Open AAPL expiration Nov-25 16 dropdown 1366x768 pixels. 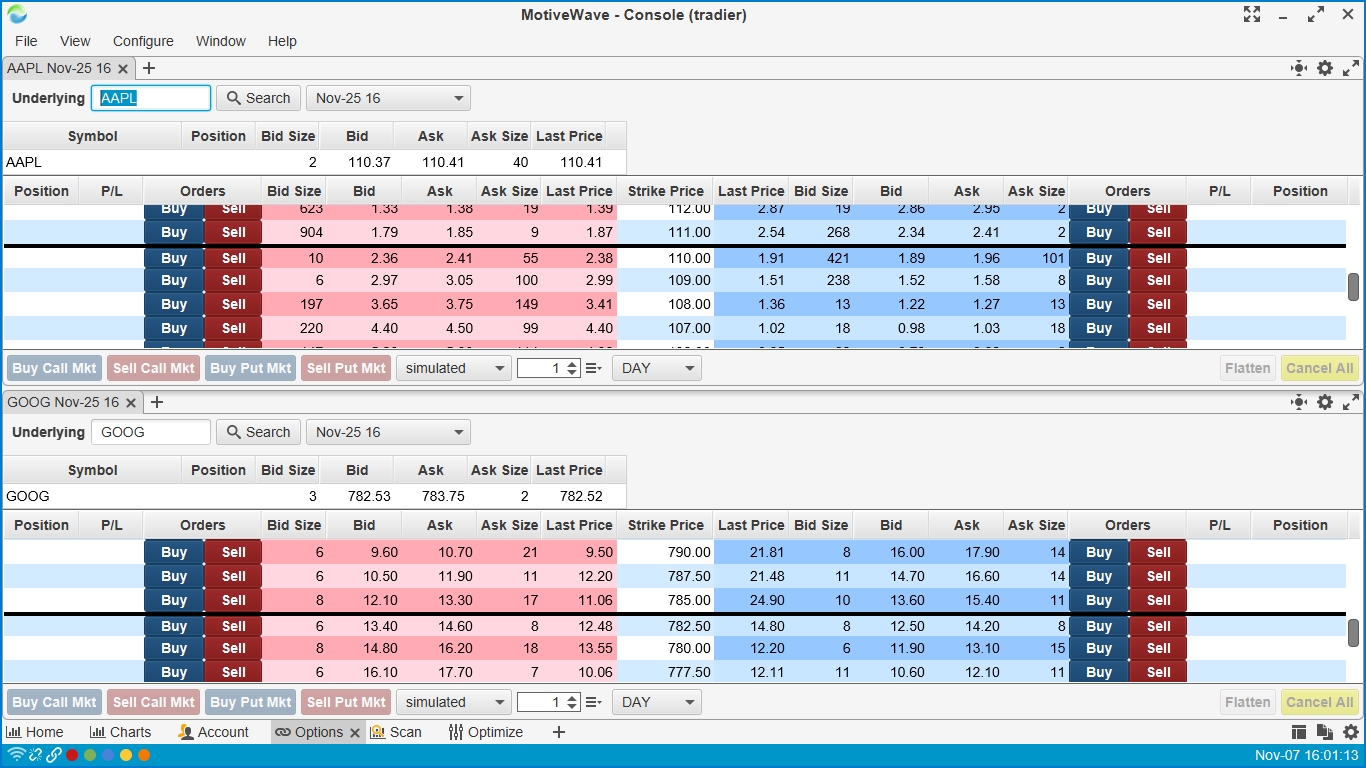point(388,98)
